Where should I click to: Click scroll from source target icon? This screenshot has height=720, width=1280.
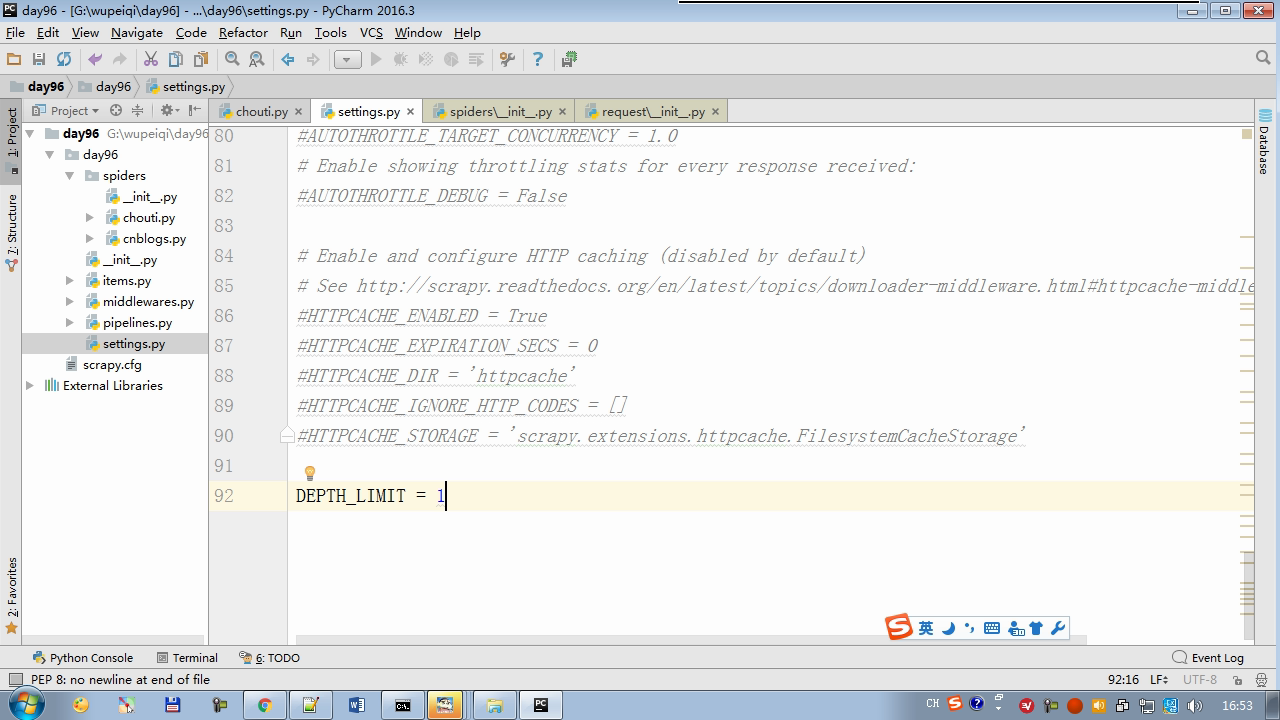pyautogui.click(x=116, y=110)
